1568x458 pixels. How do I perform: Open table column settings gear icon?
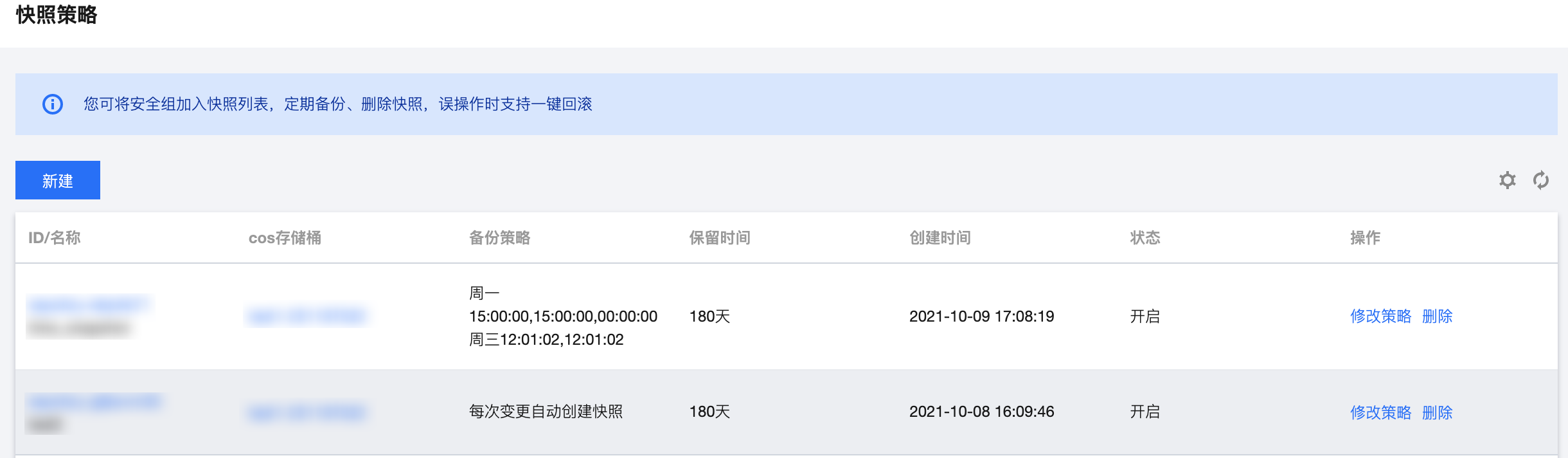(1507, 180)
